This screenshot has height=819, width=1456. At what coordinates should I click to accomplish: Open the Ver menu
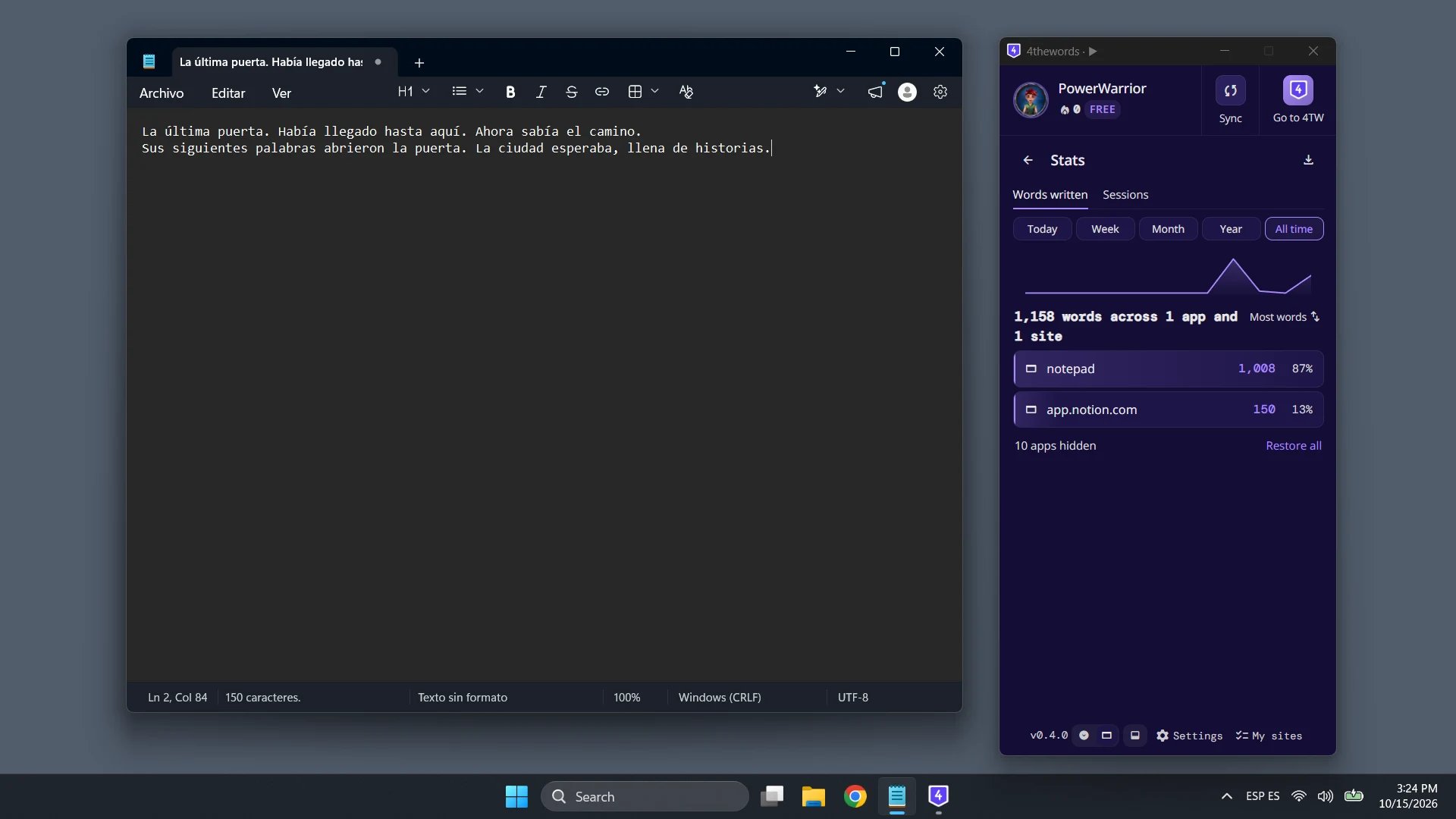(x=281, y=93)
